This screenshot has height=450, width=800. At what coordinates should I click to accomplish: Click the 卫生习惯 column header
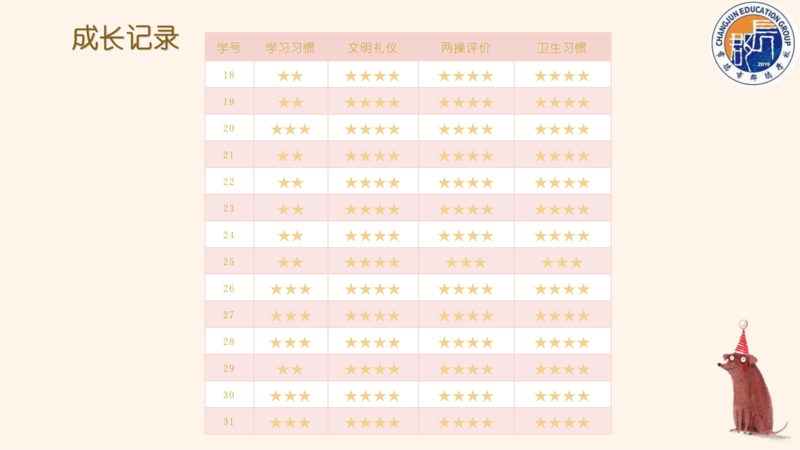[x=562, y=48]
